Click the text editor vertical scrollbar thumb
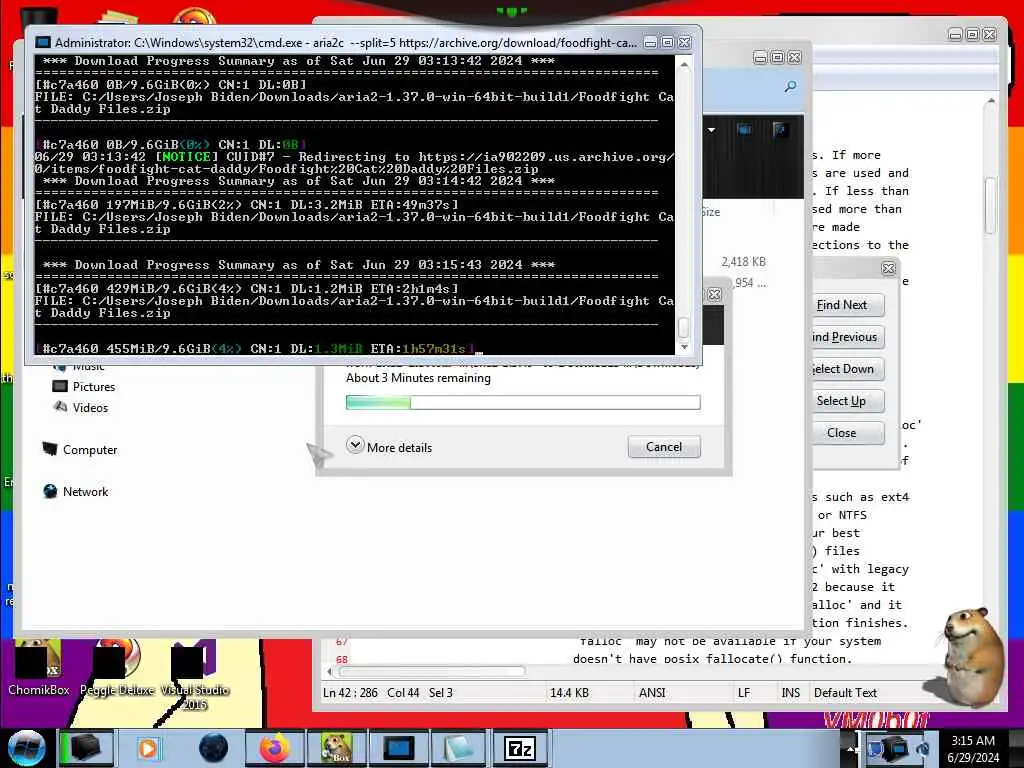1024x768 pixels. point(990,206)
